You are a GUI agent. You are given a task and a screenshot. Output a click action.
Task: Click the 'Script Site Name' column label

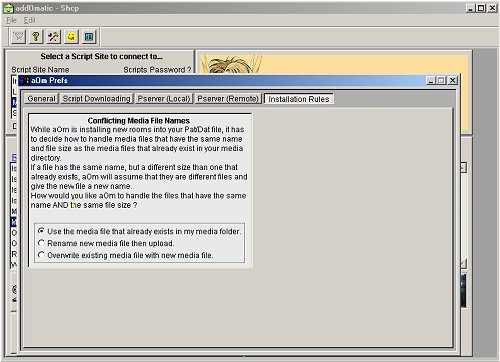click(40, 70)
